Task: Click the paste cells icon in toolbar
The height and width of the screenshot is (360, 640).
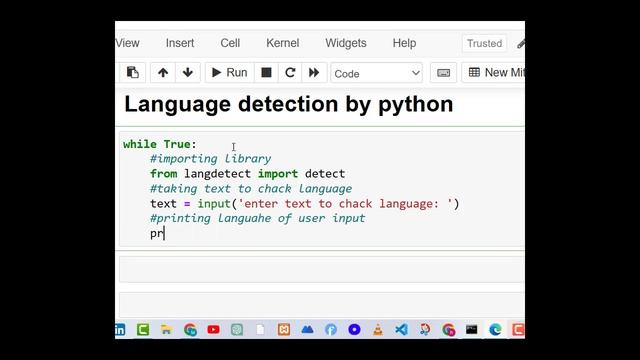Action: coord(132,73)
